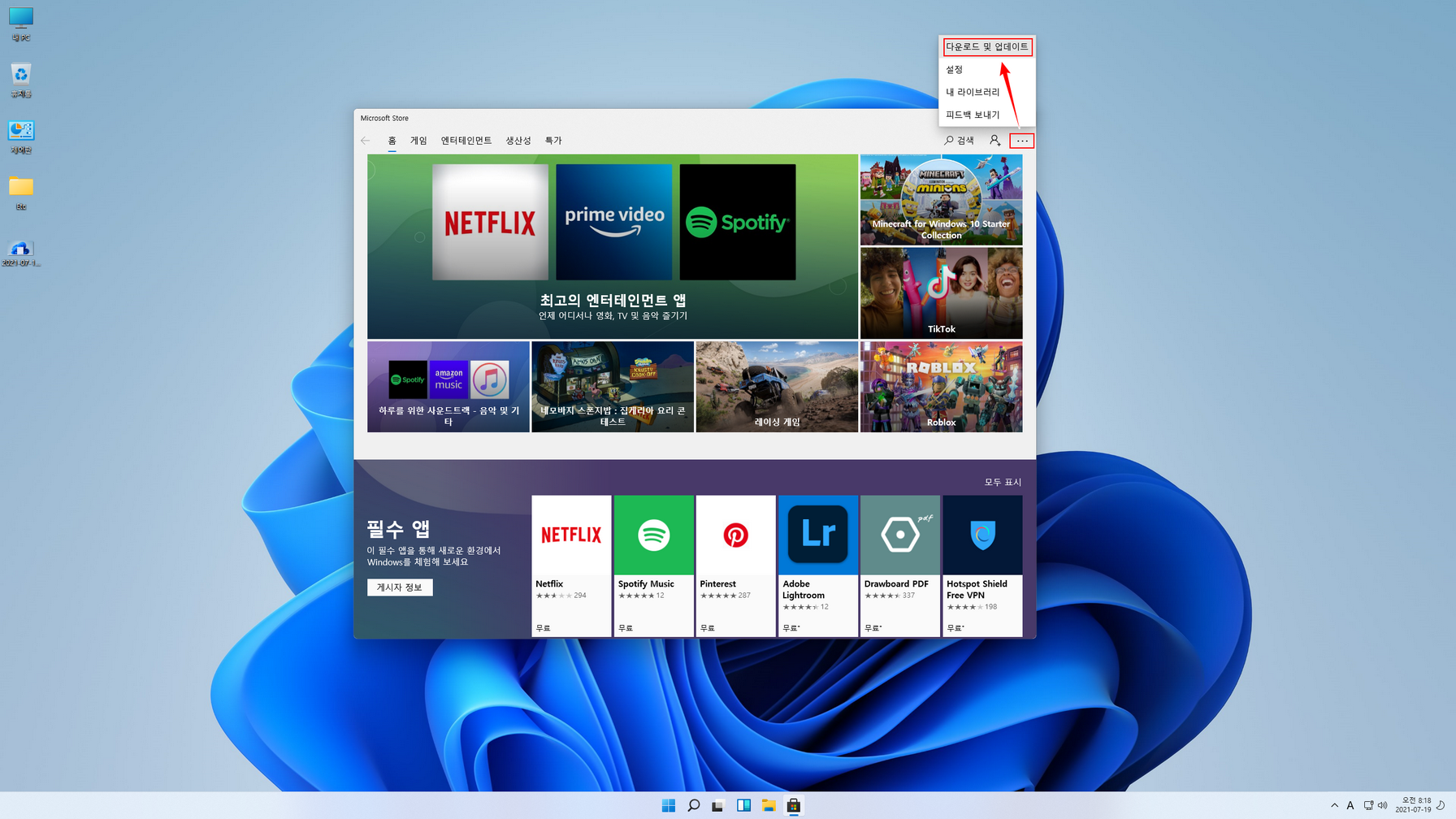Image resolution: width=1456 pixels, height=819 pixels.
Task: Select the Control Panel desktop icon
Action: tap(21, 136)
